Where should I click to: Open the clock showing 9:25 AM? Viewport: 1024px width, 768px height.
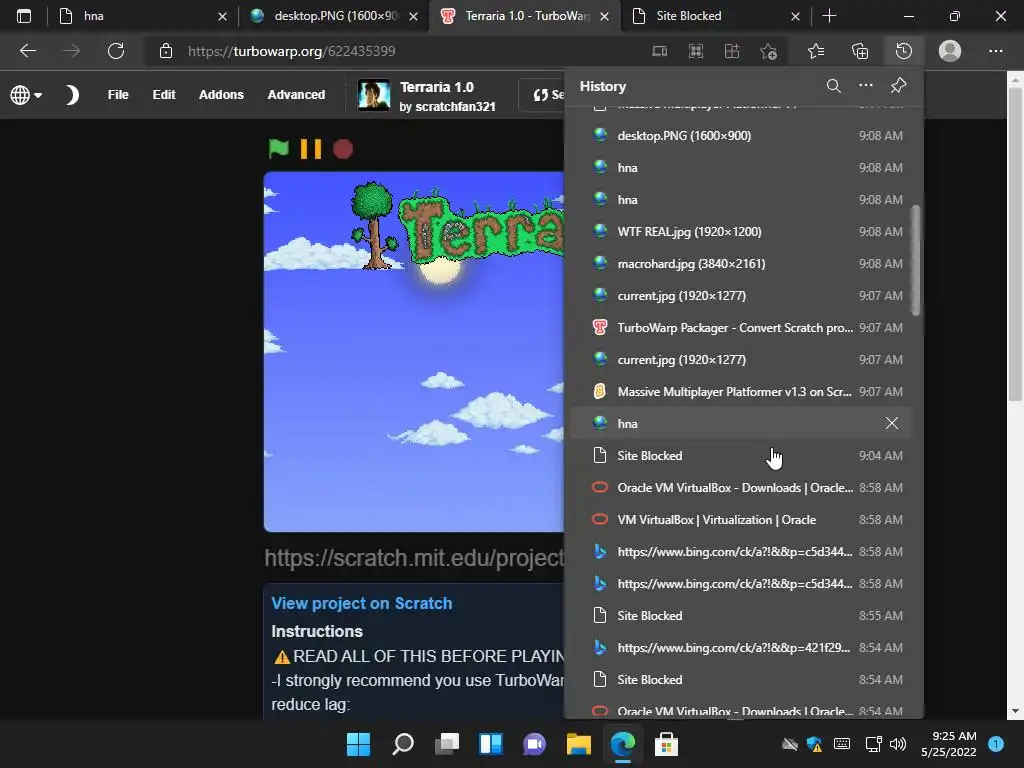(x=948, y=744)
